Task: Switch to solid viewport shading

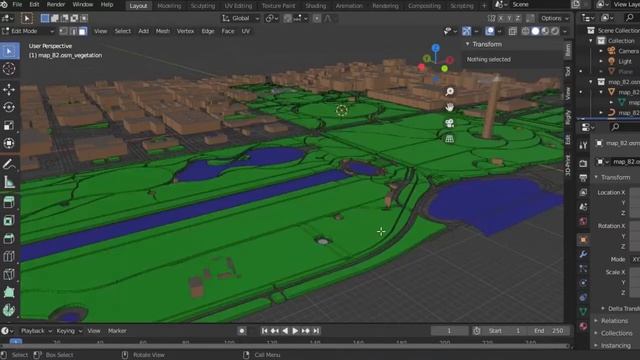Action: coord(535,31)
